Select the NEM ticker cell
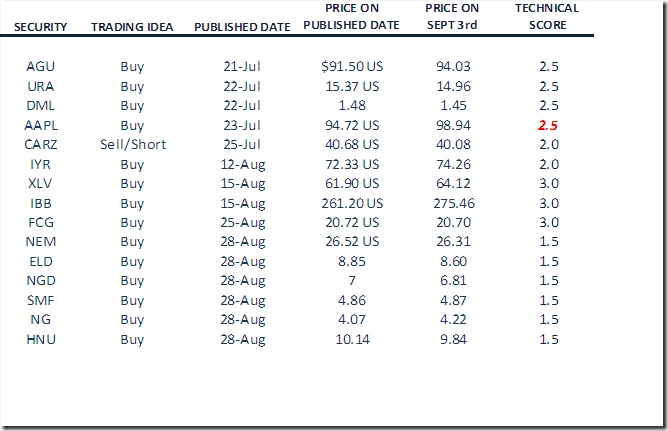 41,243
